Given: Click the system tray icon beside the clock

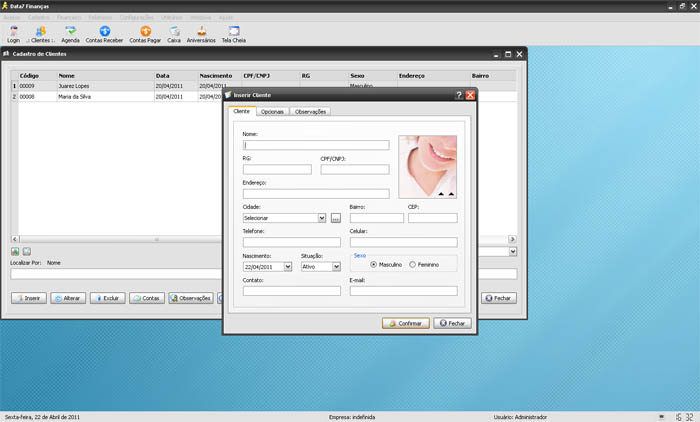Looking at the screenshot, I should click(662, 417).
